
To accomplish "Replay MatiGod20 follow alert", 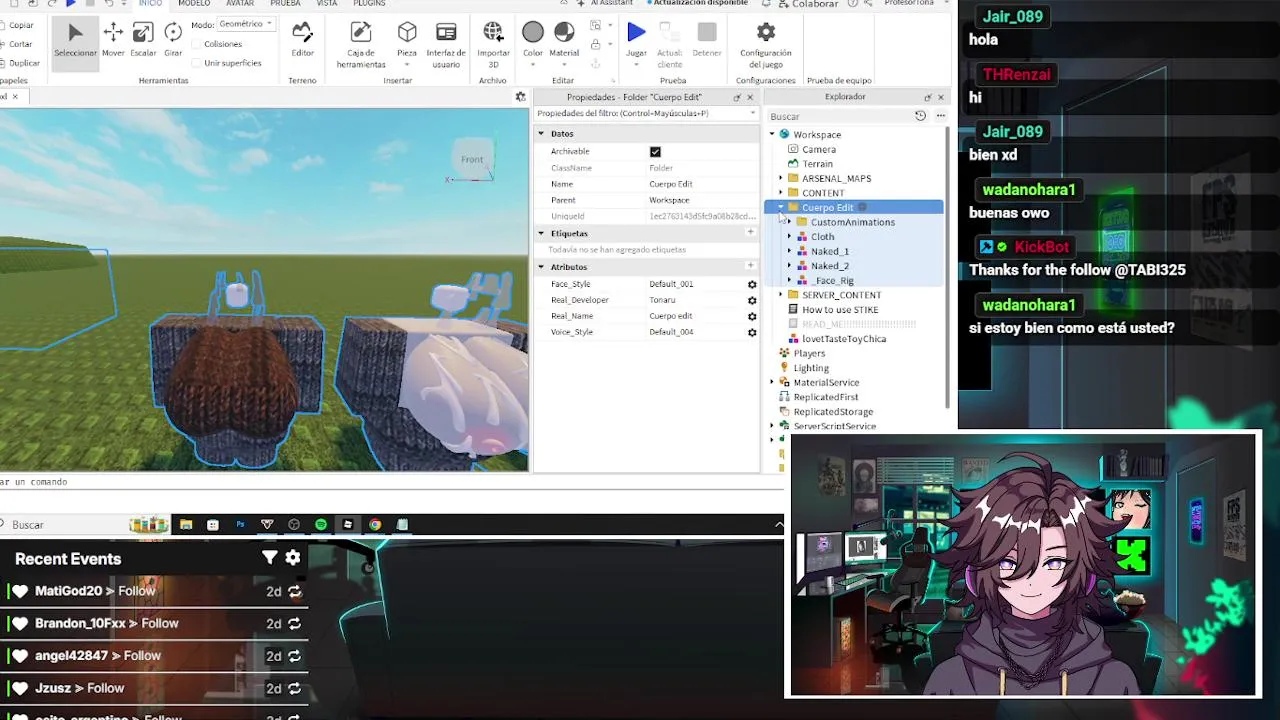I will pos(294,591).
